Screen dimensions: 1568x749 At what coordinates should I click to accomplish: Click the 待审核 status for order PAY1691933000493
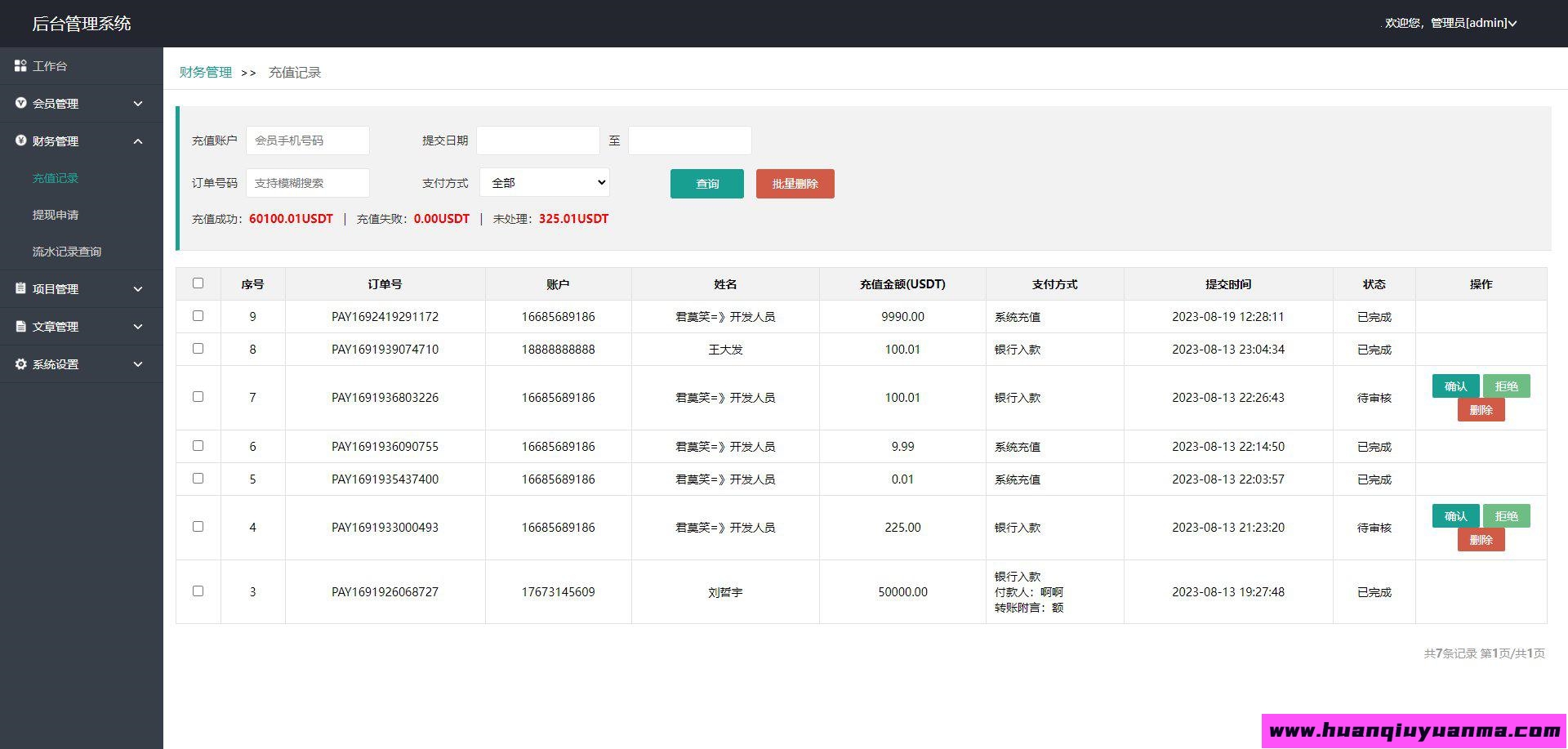(x=1374, y=528)
